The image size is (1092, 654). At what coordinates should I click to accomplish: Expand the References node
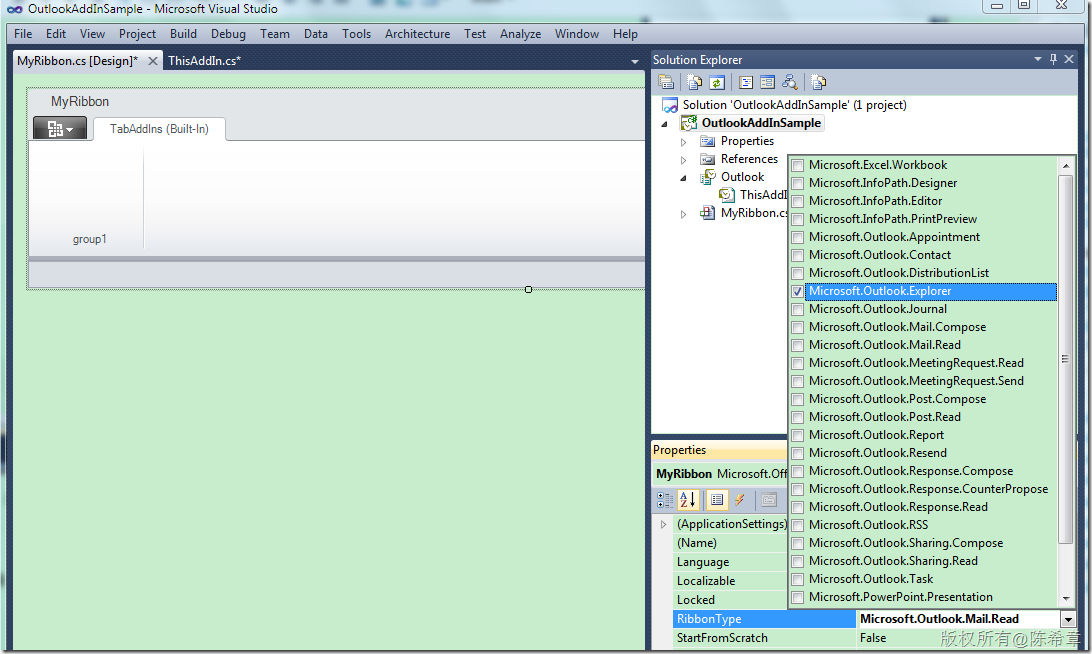coord(683,160)
